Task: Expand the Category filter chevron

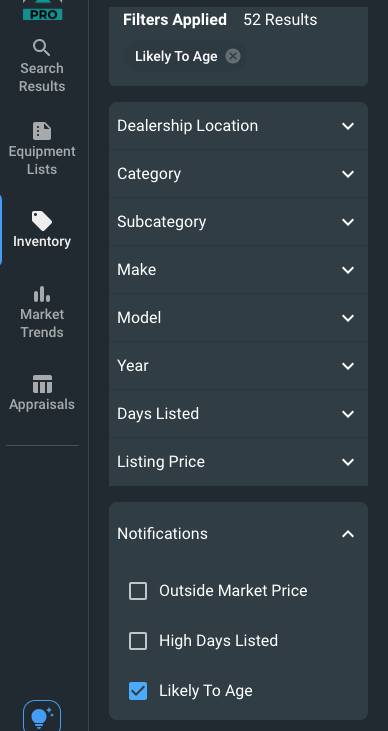Action: pyautogui.click(x=348, y=174)
